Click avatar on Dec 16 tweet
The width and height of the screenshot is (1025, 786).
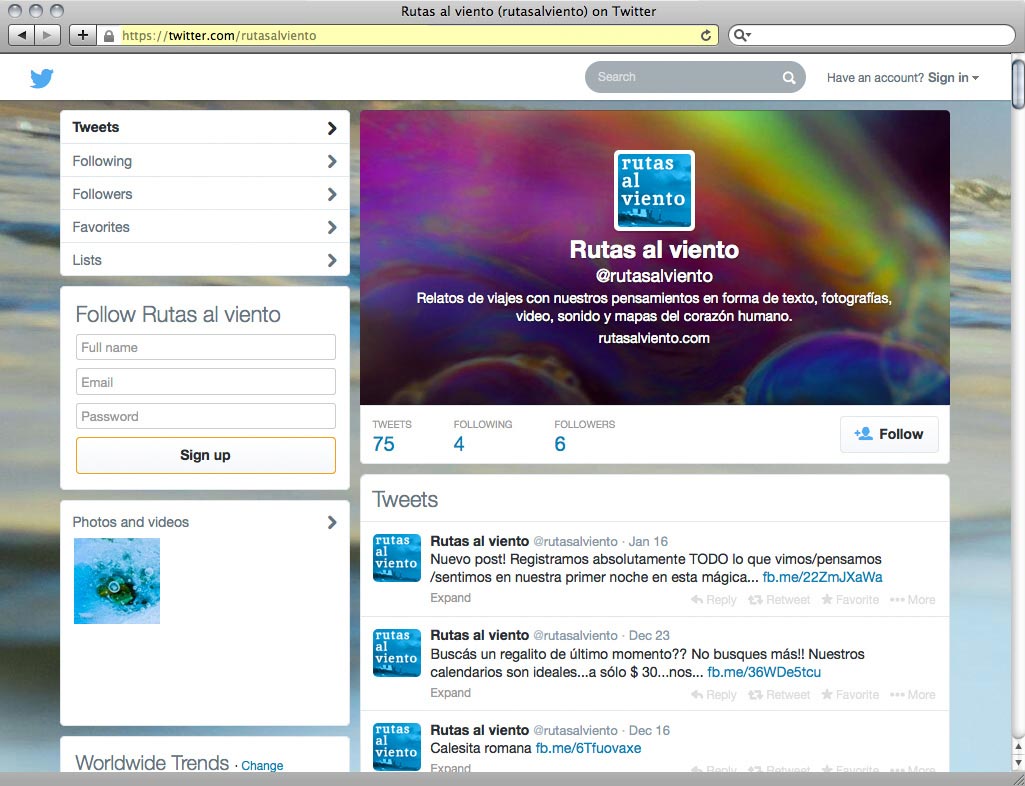(x=397, y=747)
